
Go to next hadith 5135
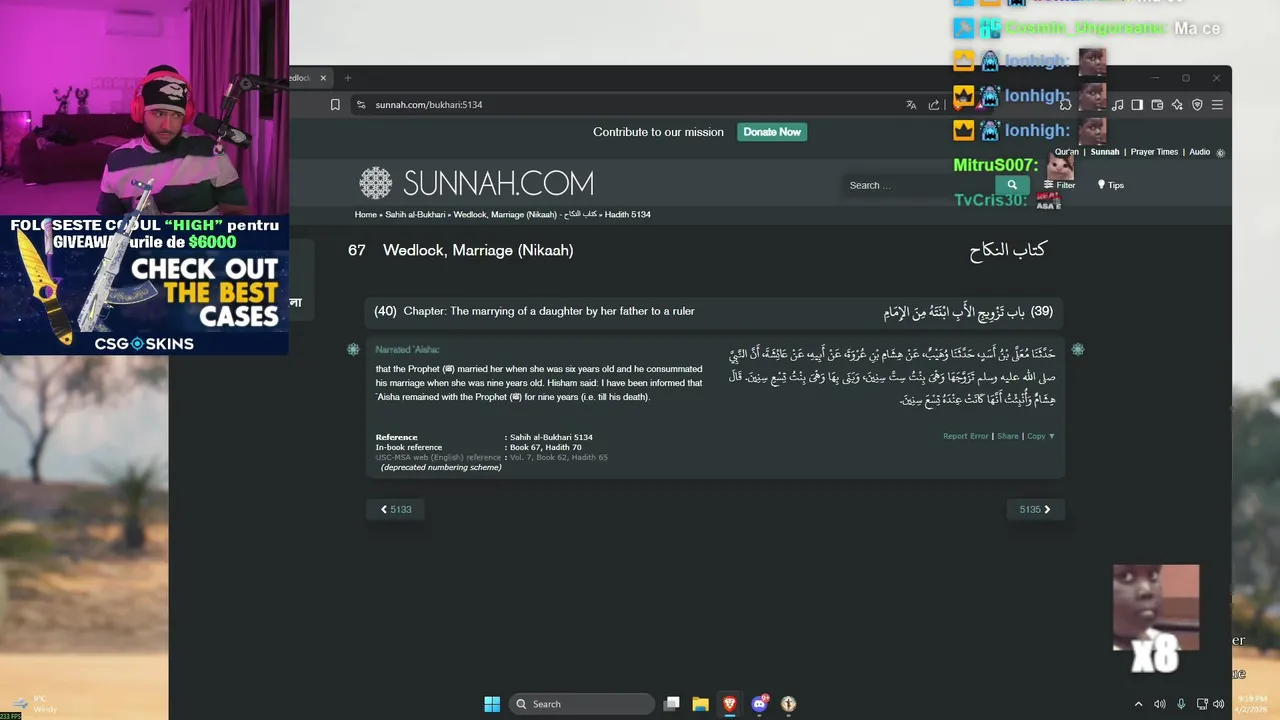[x=1035, y=509]
